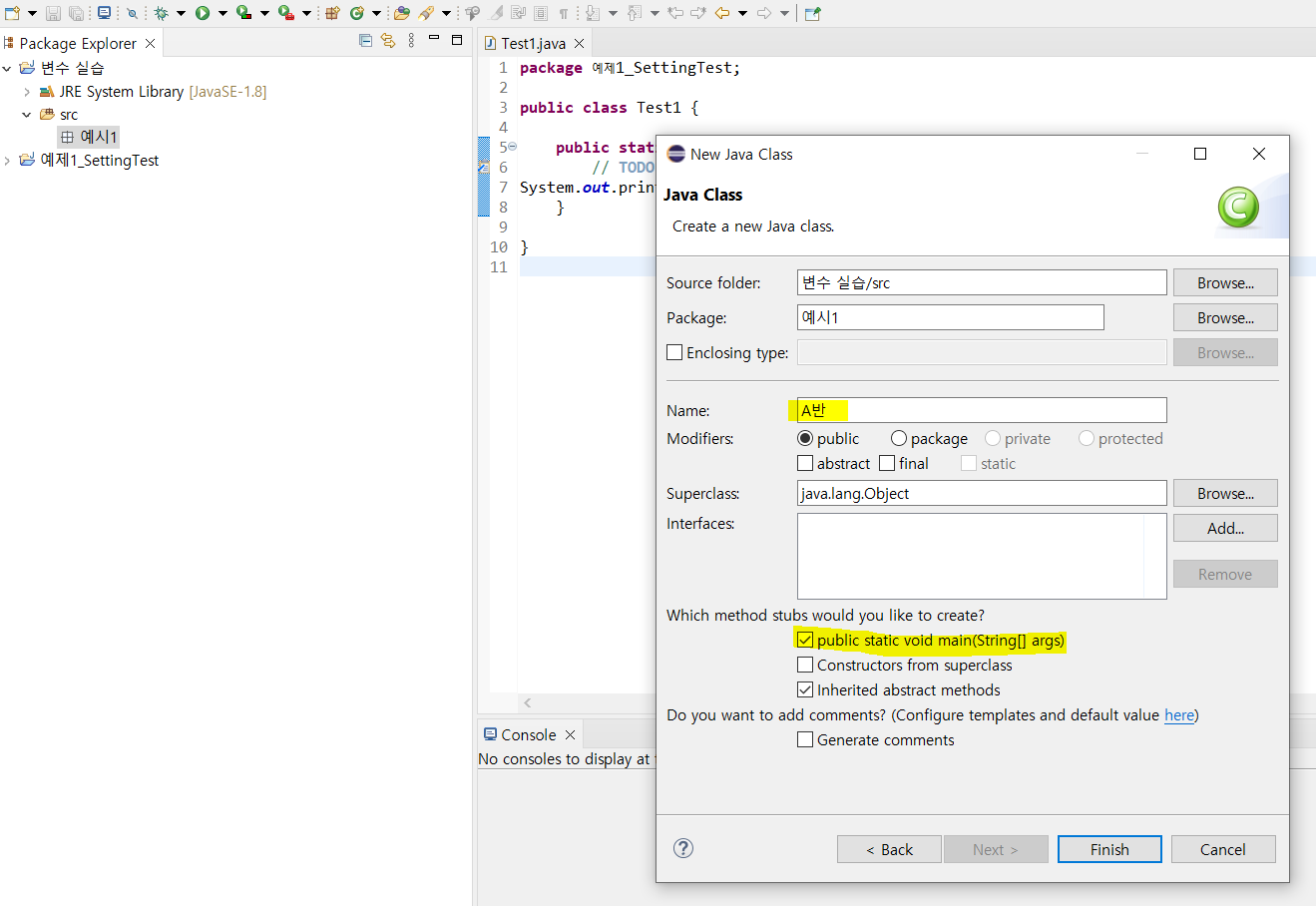1316x906 pixels.
Task: Open the New wizard dropdown arrow
Action: pyautogui.click(x=32, y=13)
